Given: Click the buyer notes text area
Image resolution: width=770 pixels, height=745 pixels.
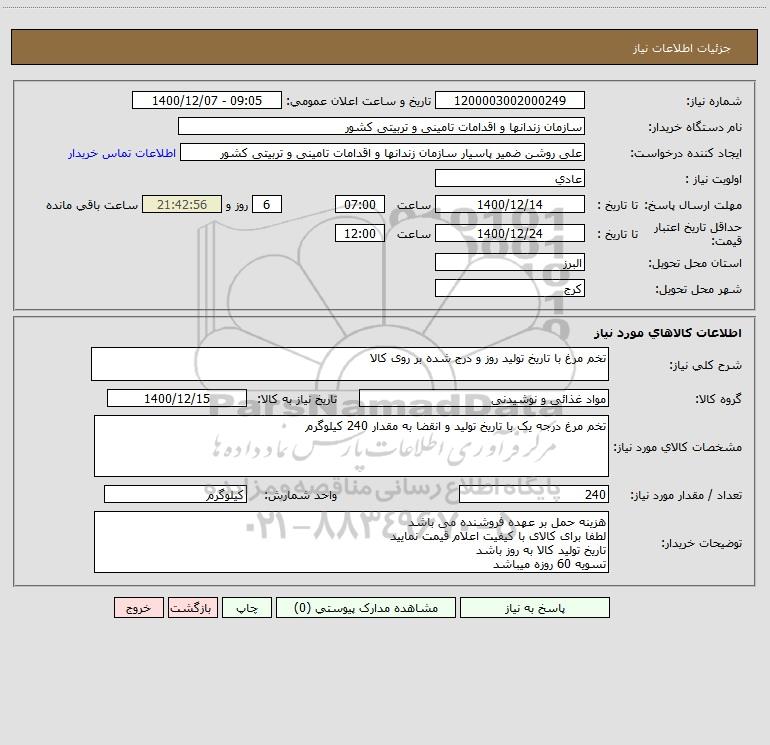Looking at the screenshot, I should tap(351, 542).
